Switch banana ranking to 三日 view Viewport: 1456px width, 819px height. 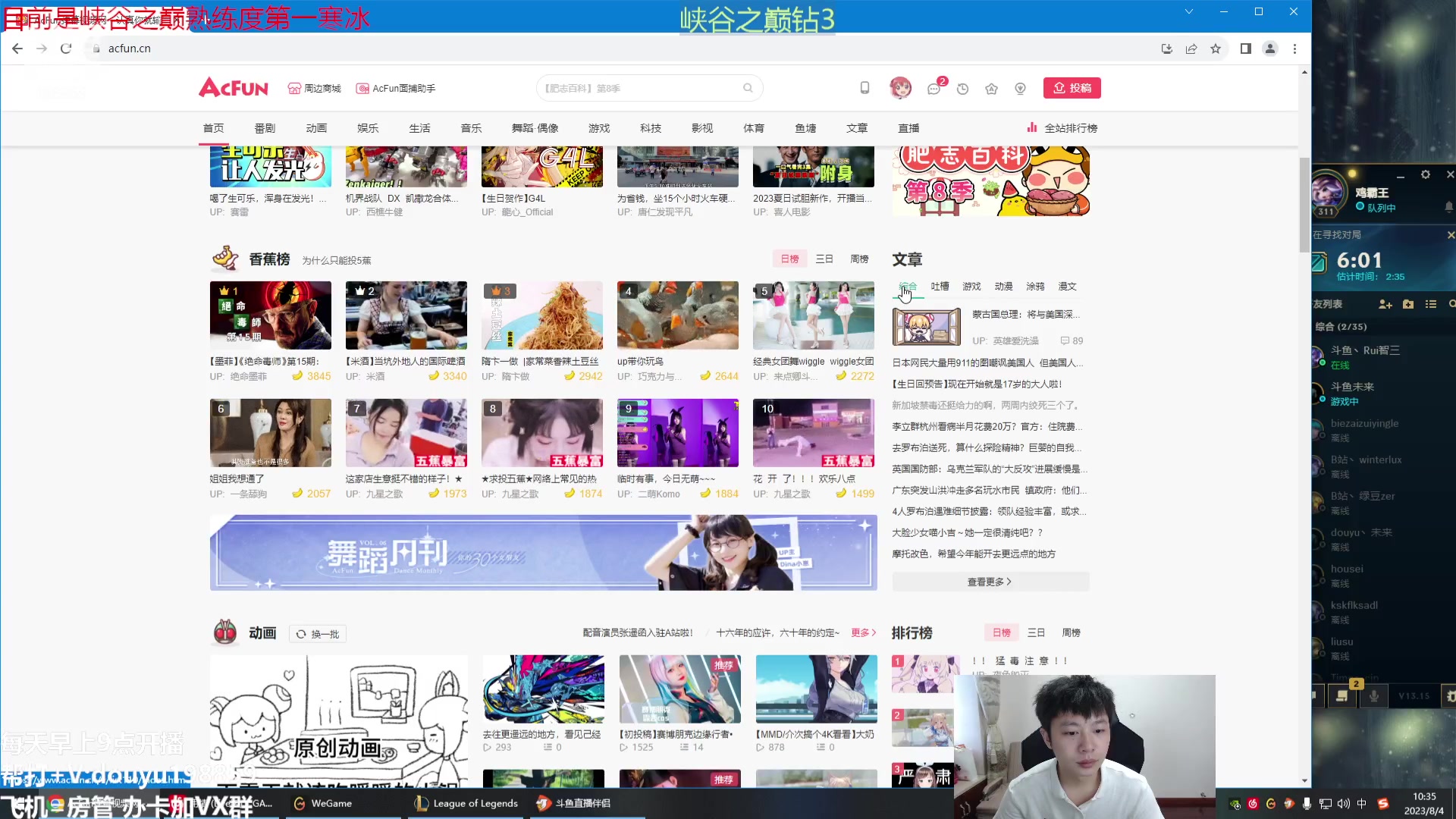click(824, 259)
